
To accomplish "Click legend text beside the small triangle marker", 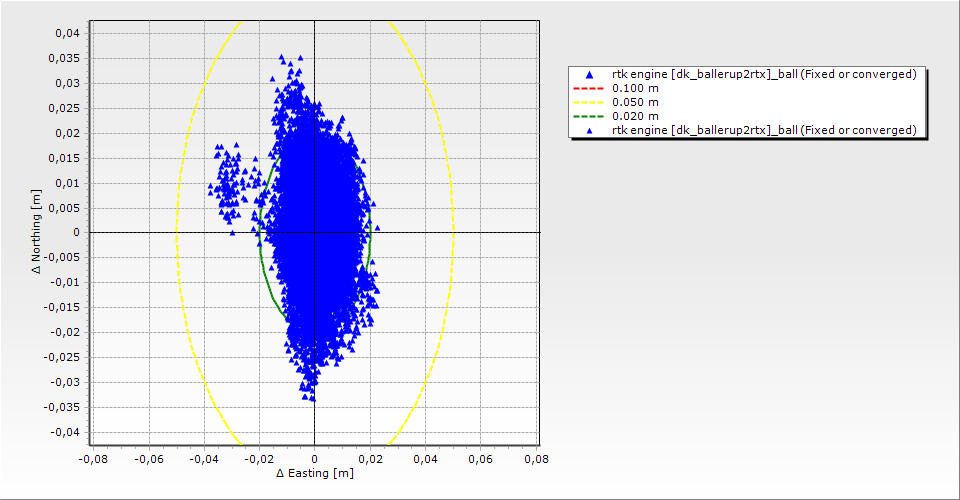I will click(764, 130).
